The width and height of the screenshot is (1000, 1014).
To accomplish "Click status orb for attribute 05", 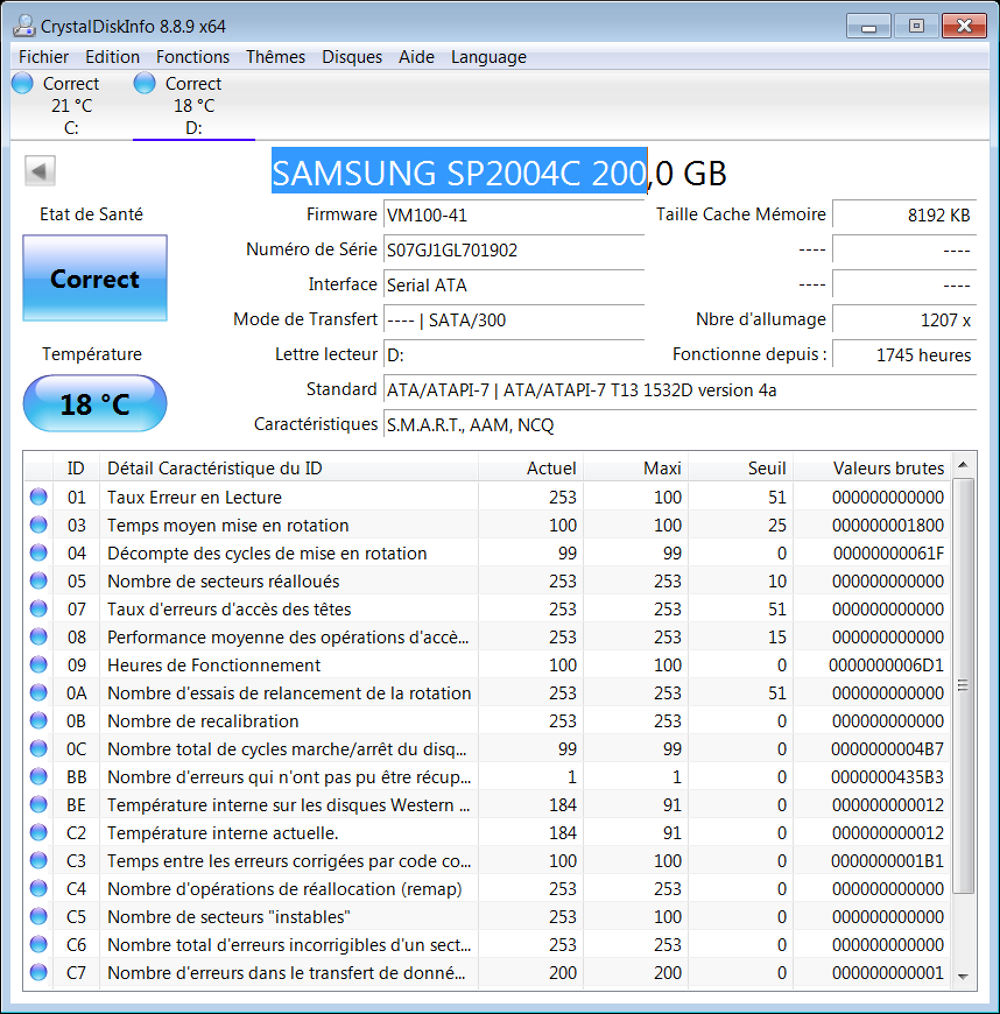I will pos(39,581).
